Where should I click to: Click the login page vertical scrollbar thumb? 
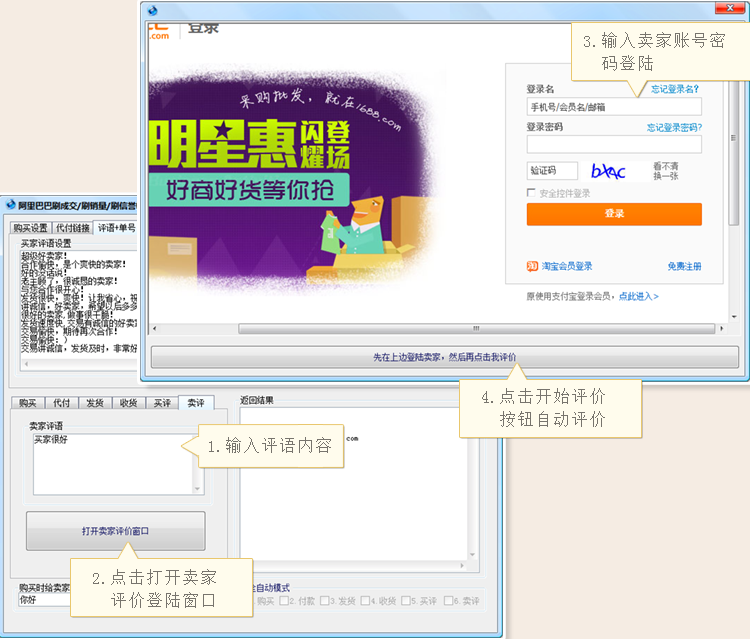(734, 153)
